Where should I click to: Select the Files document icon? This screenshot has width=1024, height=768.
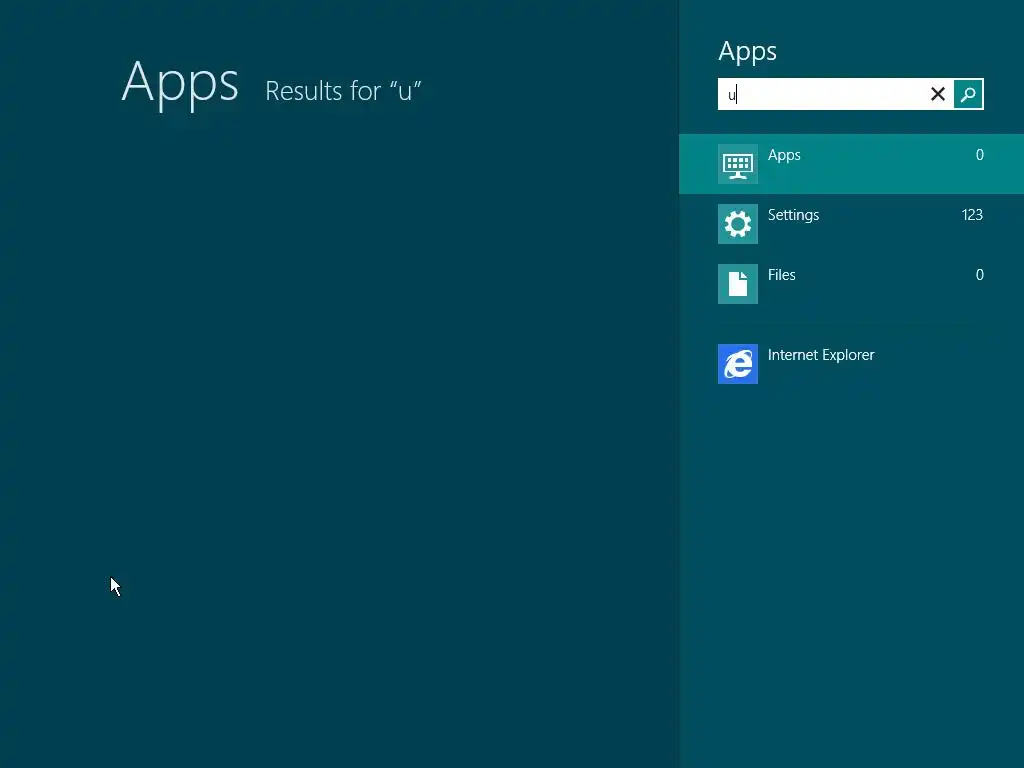pos(738,284)
